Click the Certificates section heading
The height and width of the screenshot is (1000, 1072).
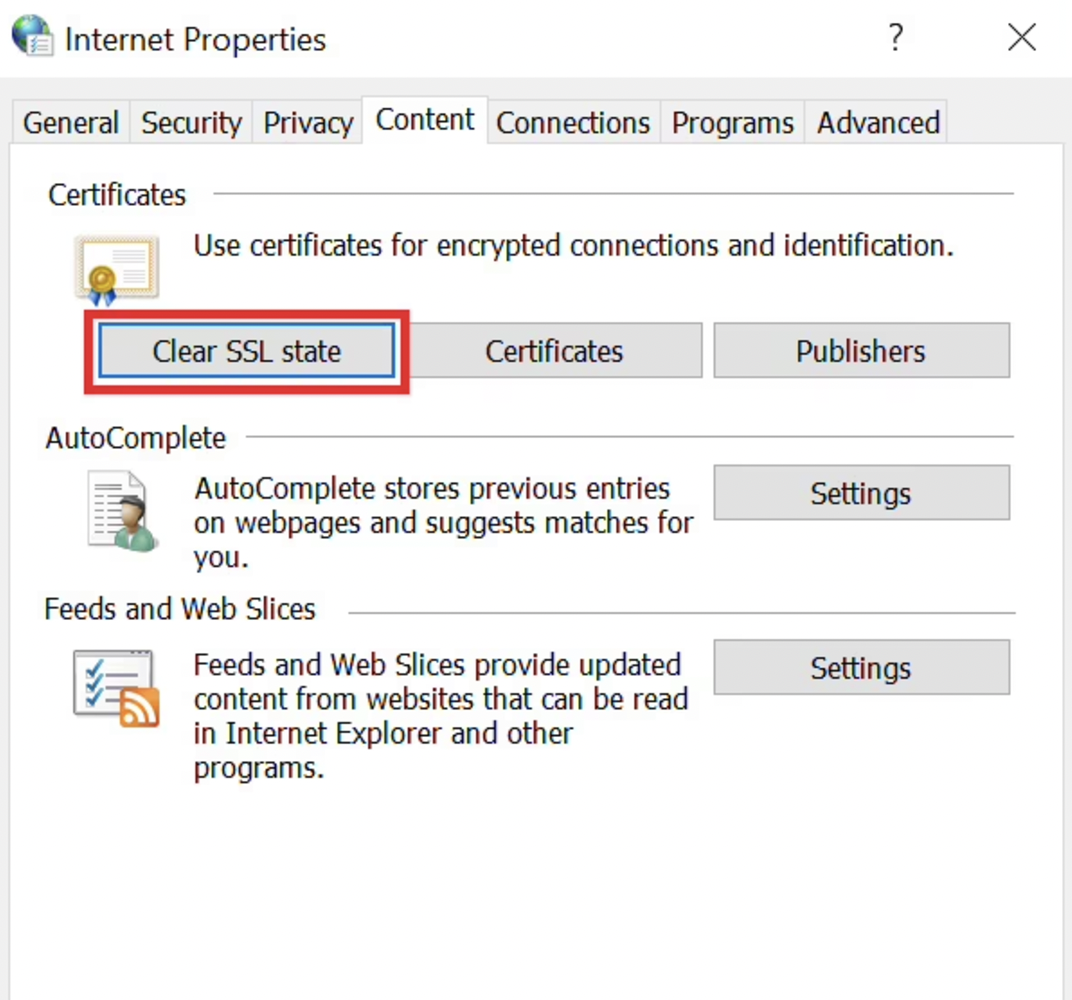[117, 195]
